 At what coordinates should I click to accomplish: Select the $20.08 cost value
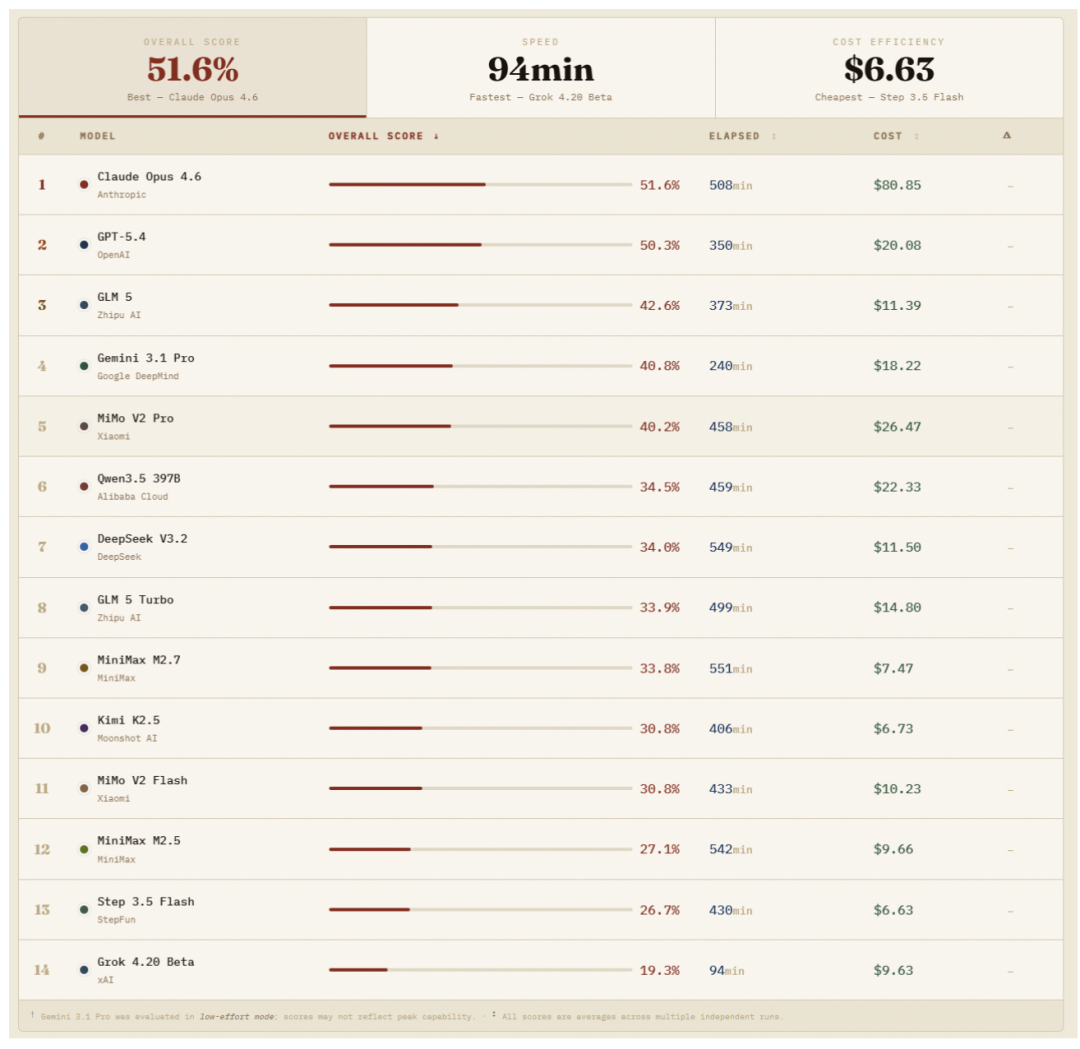(x=897, y=245)
